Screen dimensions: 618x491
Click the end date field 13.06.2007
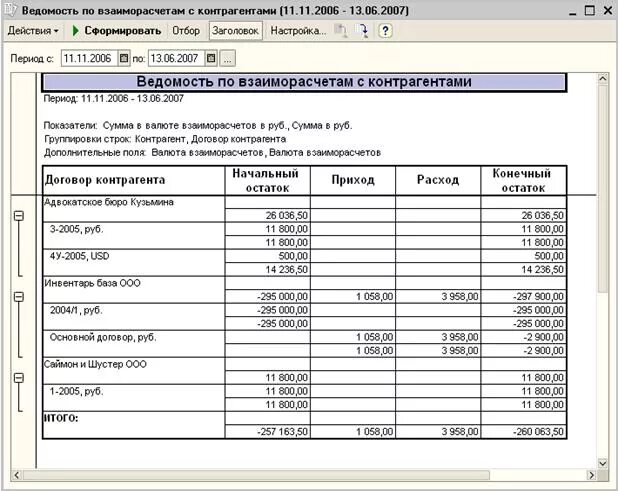pyautogui.click(x=176, y=59)
